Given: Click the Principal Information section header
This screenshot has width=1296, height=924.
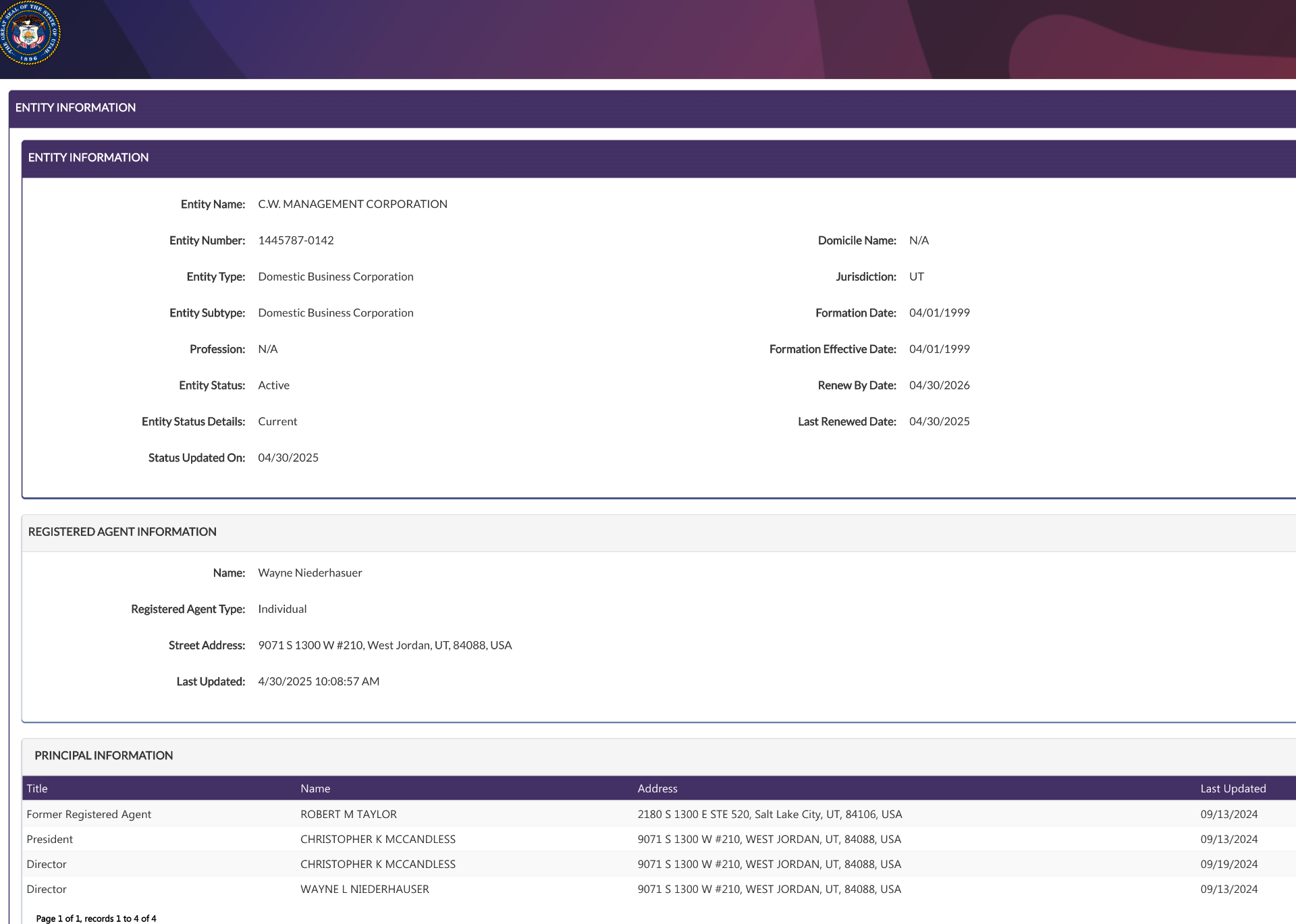Looking at the screenshot, I should pos(103,756).
